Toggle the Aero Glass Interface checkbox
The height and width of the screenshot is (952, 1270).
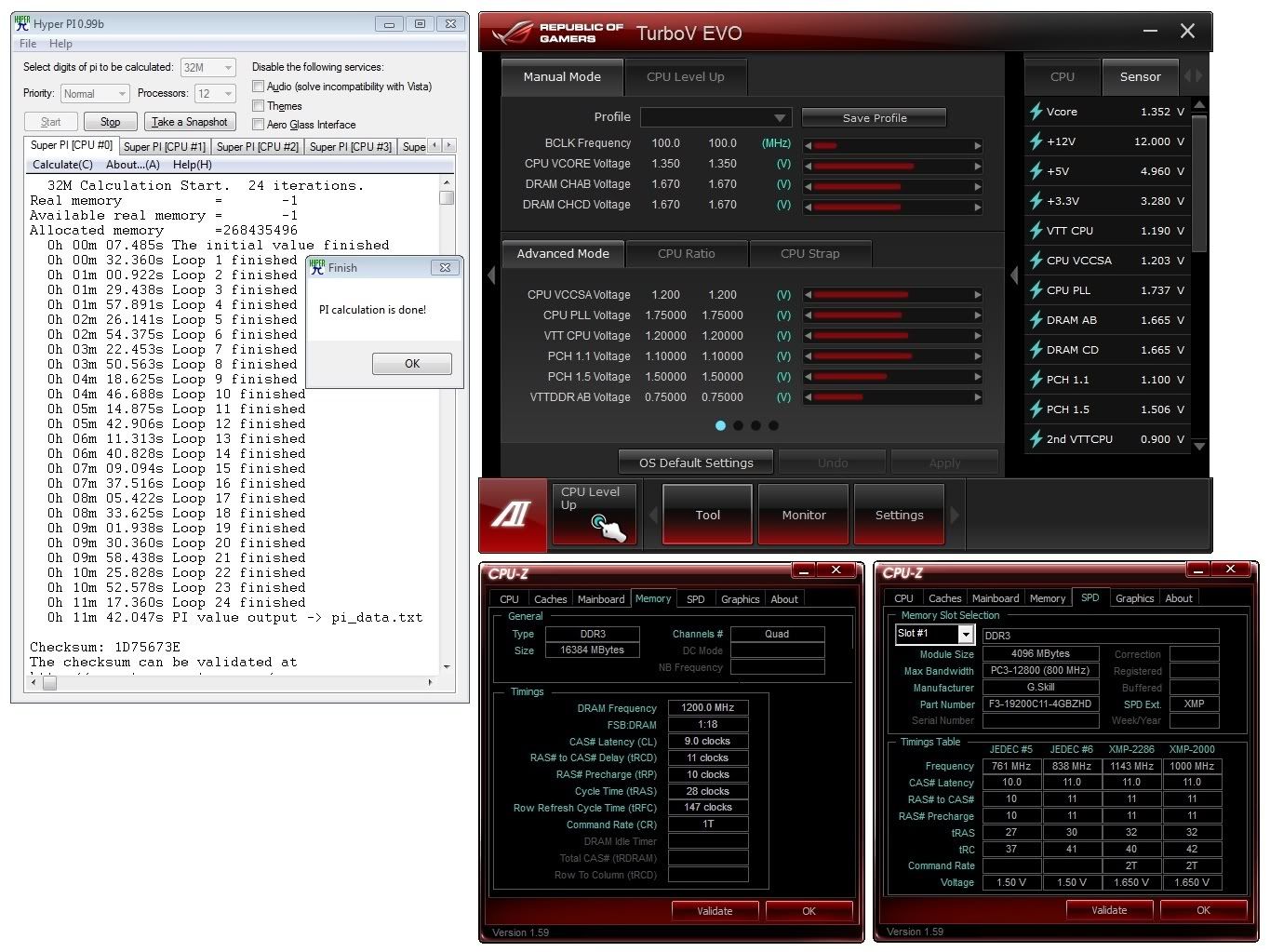(x=259, y=125)
